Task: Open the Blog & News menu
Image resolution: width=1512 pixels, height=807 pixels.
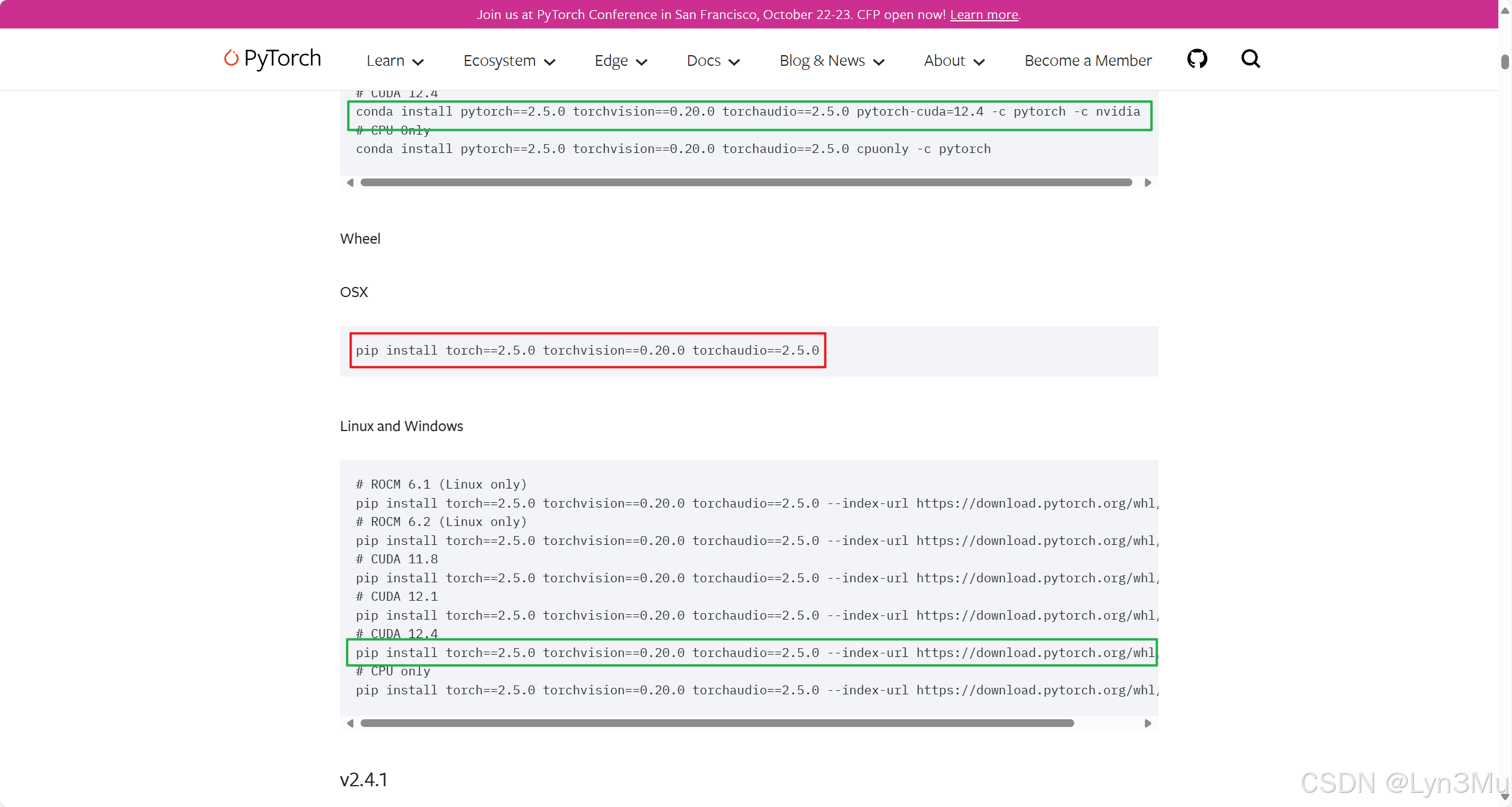Action: click(832, 61)
